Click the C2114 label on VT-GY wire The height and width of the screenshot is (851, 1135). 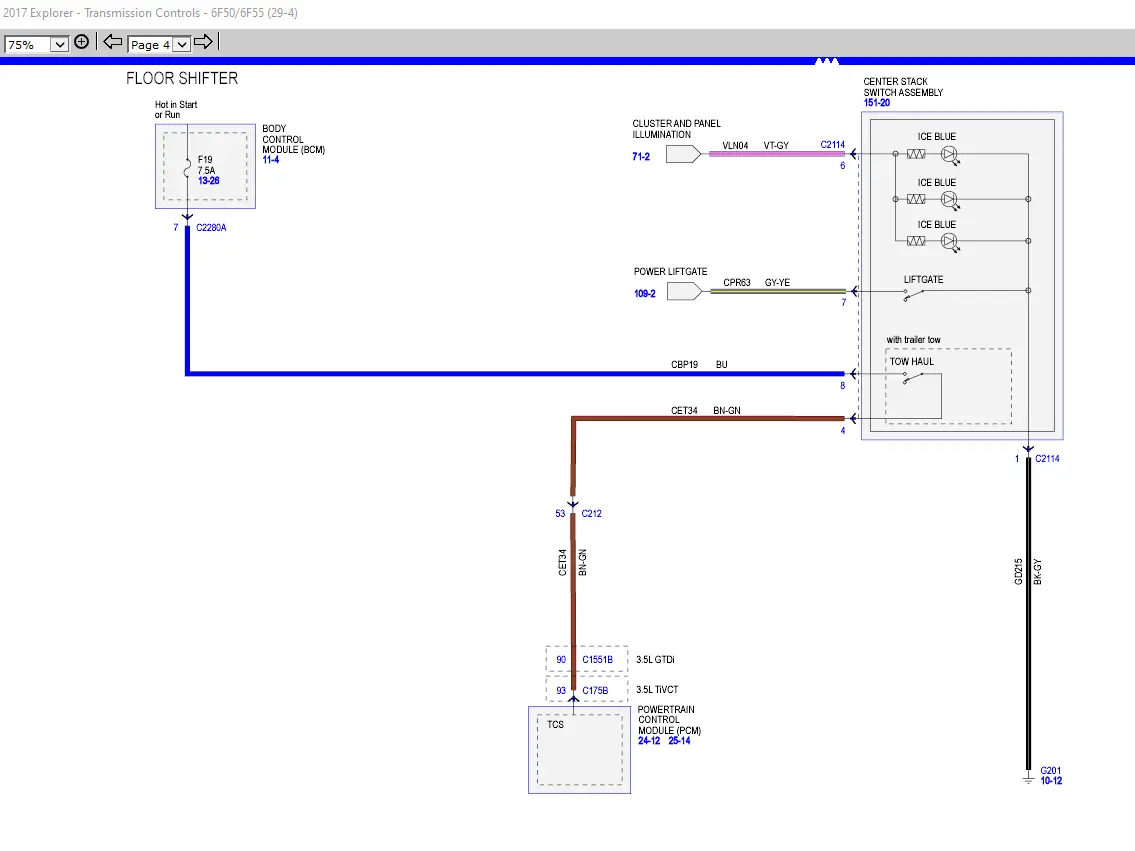click(832, 145)
